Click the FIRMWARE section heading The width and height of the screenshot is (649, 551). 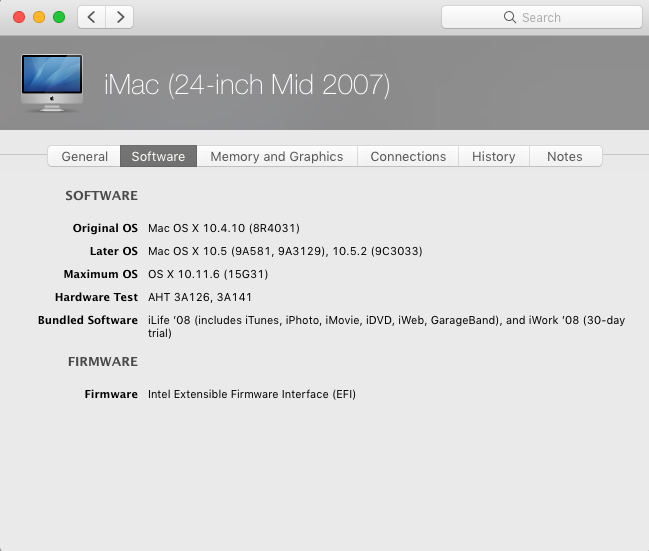click(x=103, y=361)
